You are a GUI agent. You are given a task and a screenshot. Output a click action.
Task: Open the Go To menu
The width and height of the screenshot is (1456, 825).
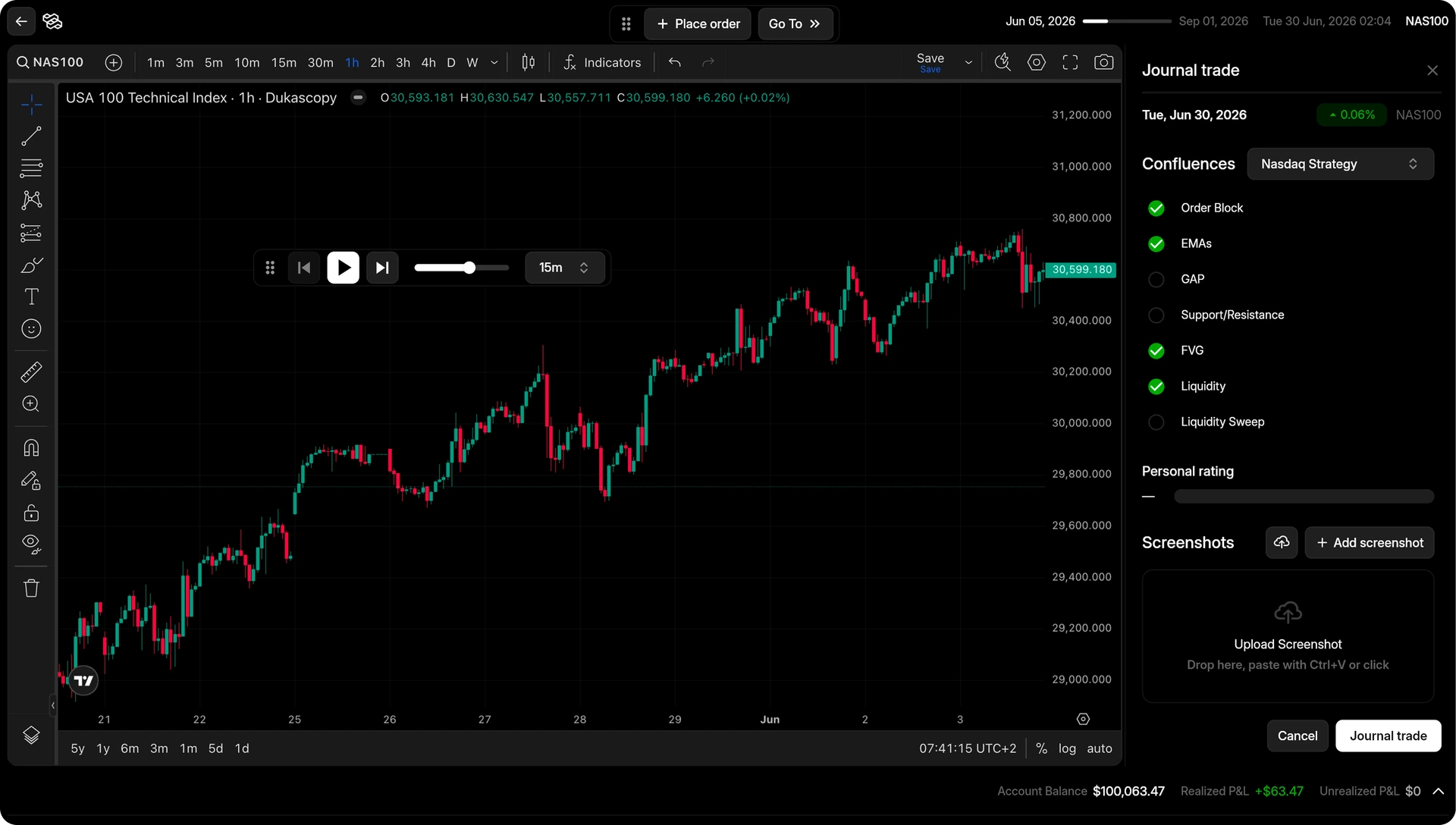[795, 24]
